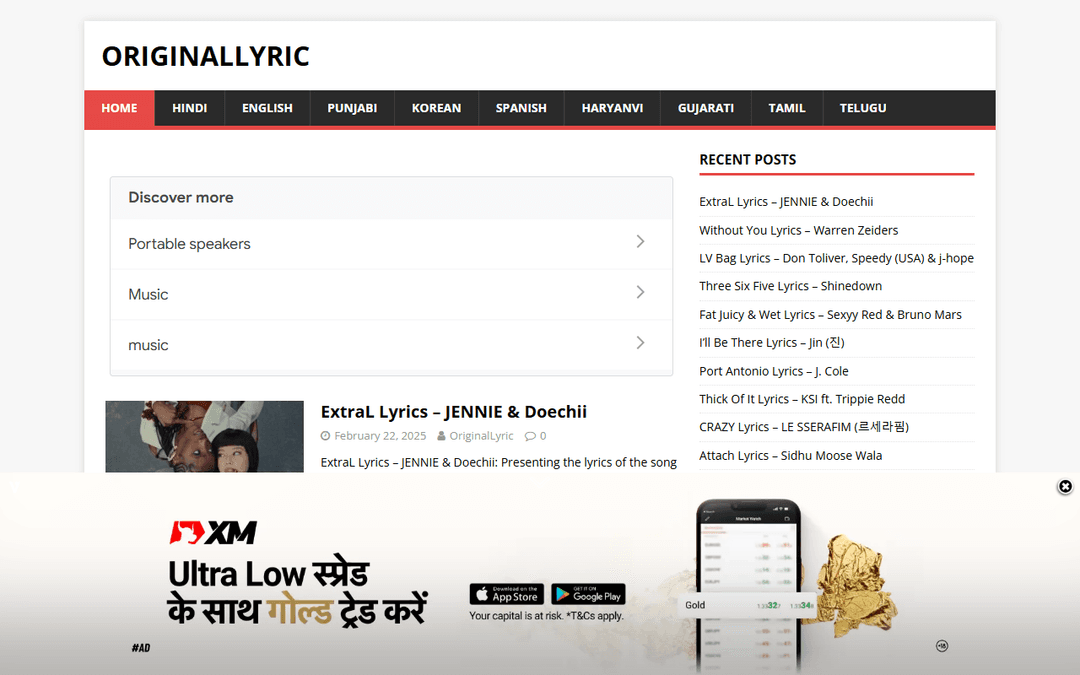The width and height of the screenshot is (1080, 675).
Task: Click the #AD label on banner
Action: (141, 647)
